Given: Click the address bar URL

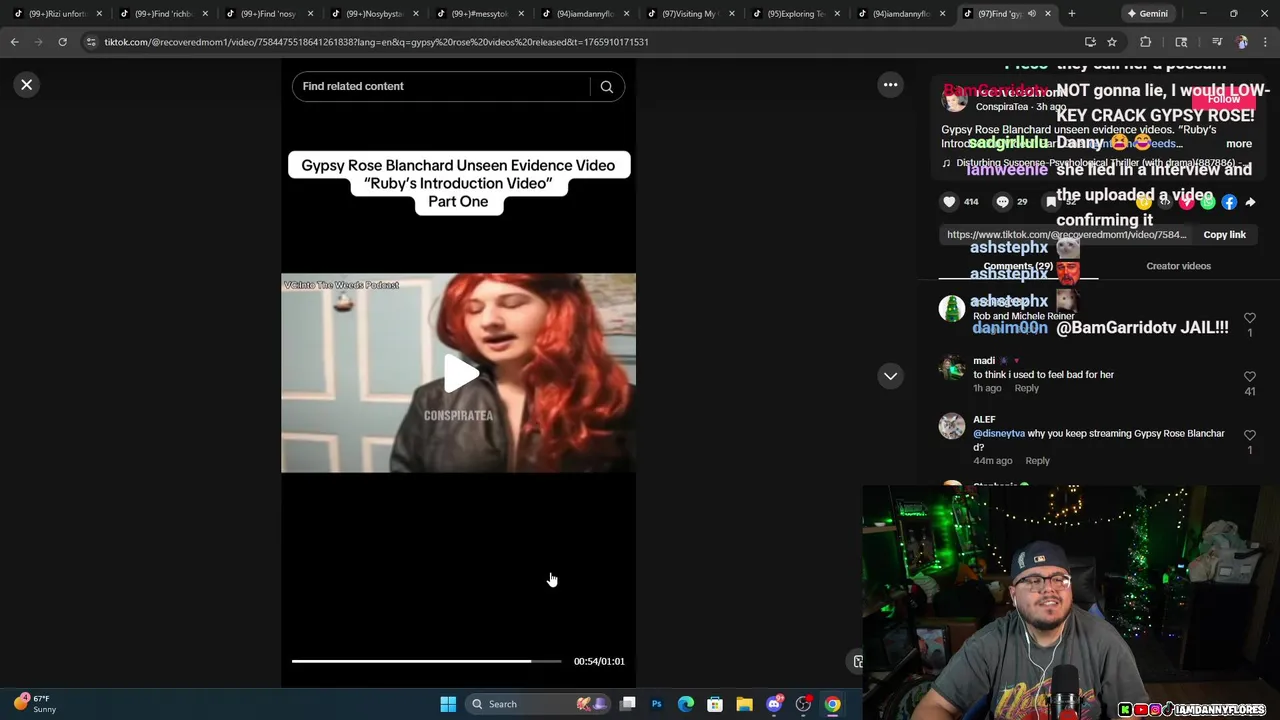Looking at the screenshot, I should pyautogui.click(x=376, y=42).
